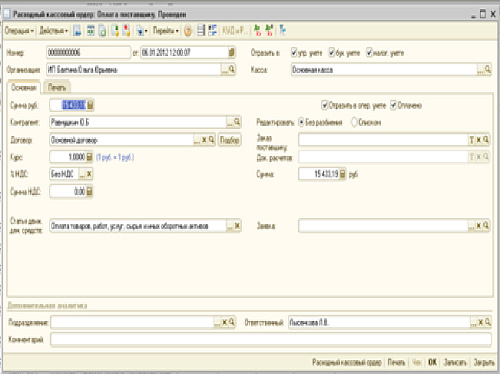The height and width of the screenshot is (377, 500).
Task: Open magnifier icon in Касса field
Action: click(x=488, y=69)
